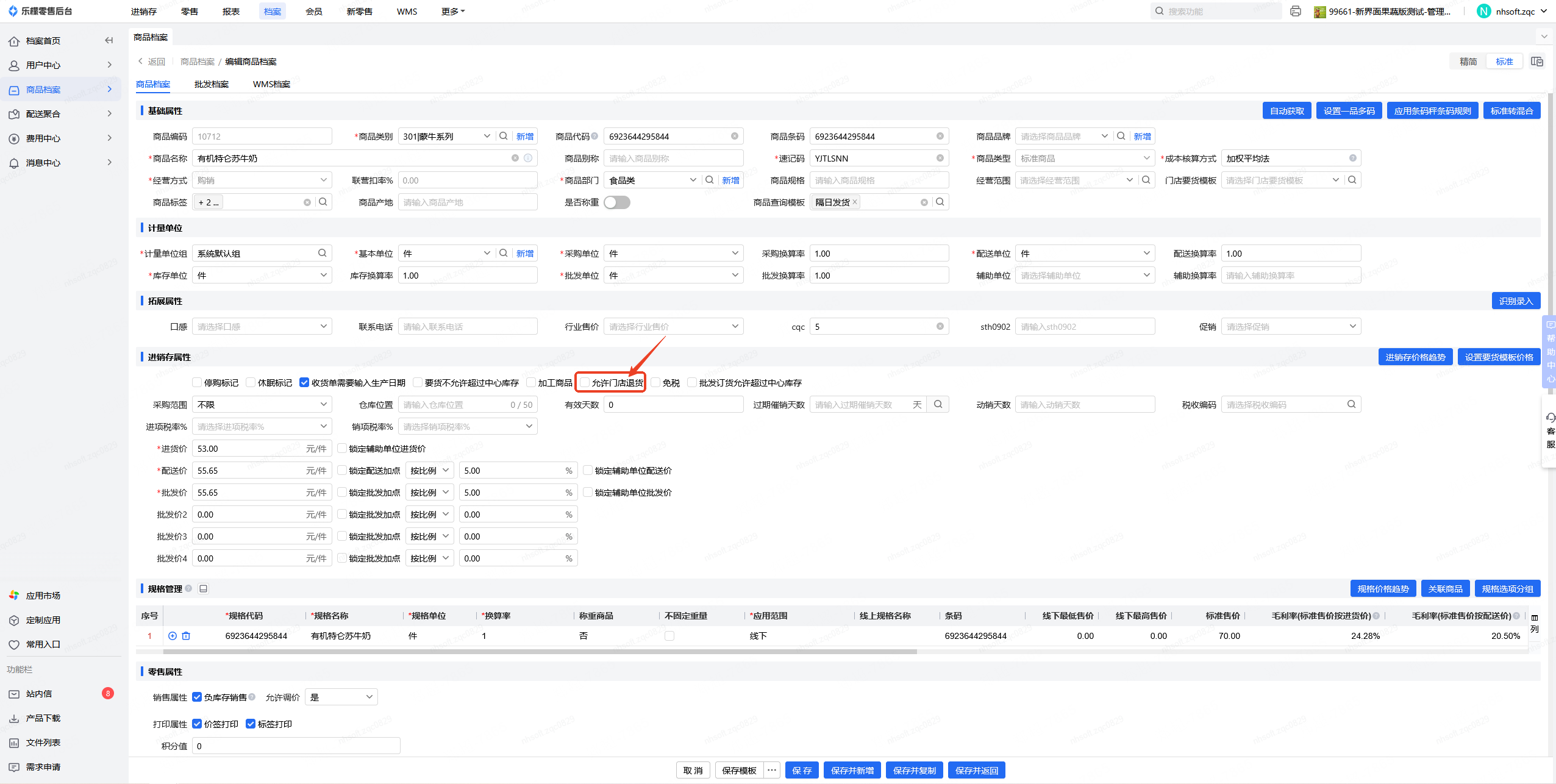Open search icon next to 商品类别 field
This screenshot has height=784, width=1556.
(504, 136)
